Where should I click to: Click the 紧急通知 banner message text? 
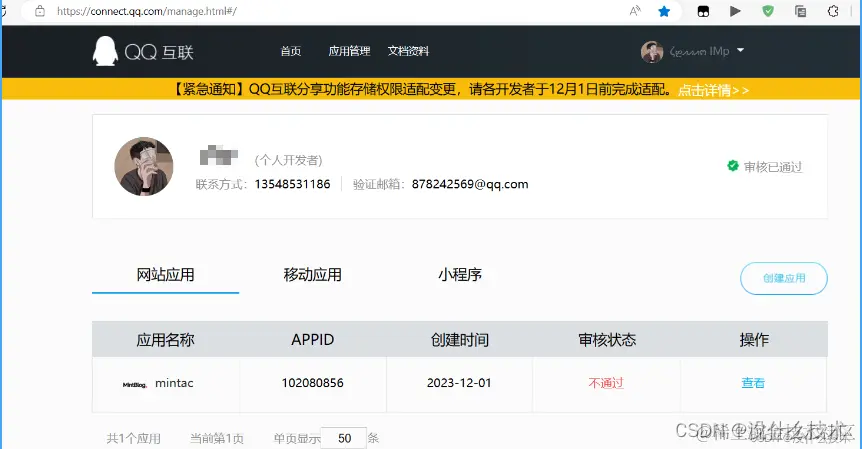coord(423,89)
